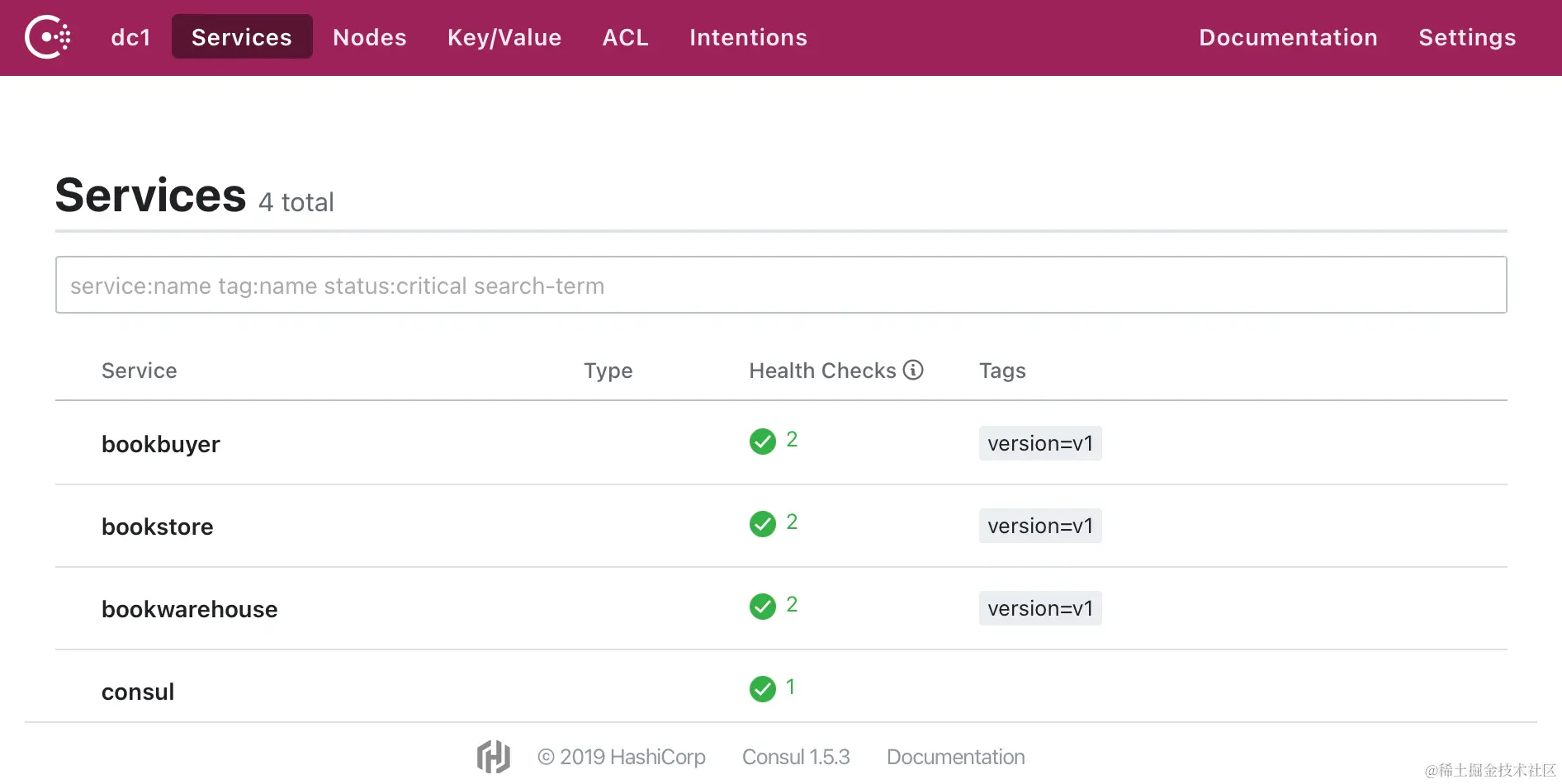Open the Key/Value tab
Viewport: 1562px width, 784px height.
pyautogui.click(x=504, y=37)
